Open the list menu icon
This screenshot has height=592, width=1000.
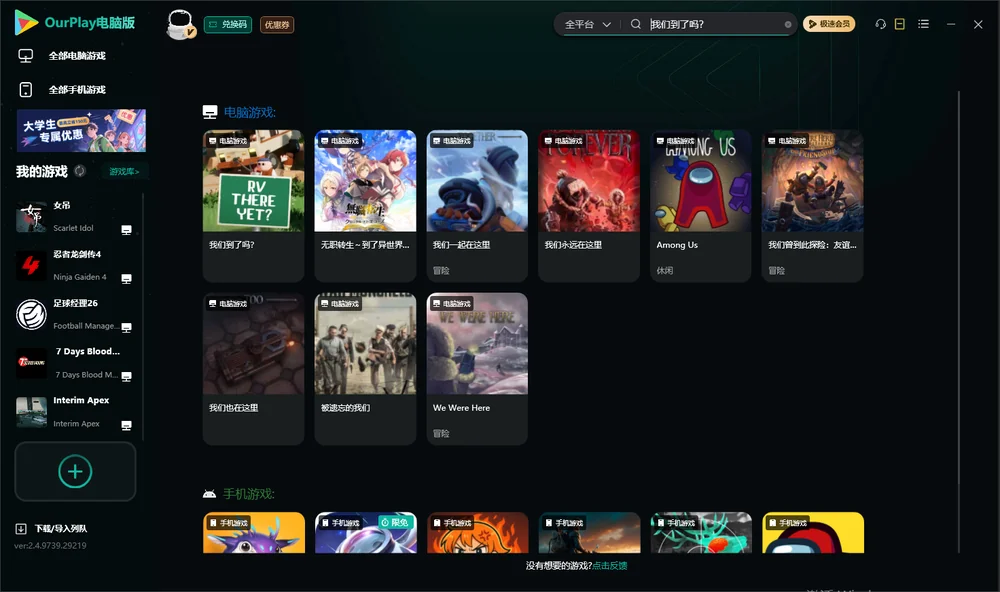(x=923, y=24)
